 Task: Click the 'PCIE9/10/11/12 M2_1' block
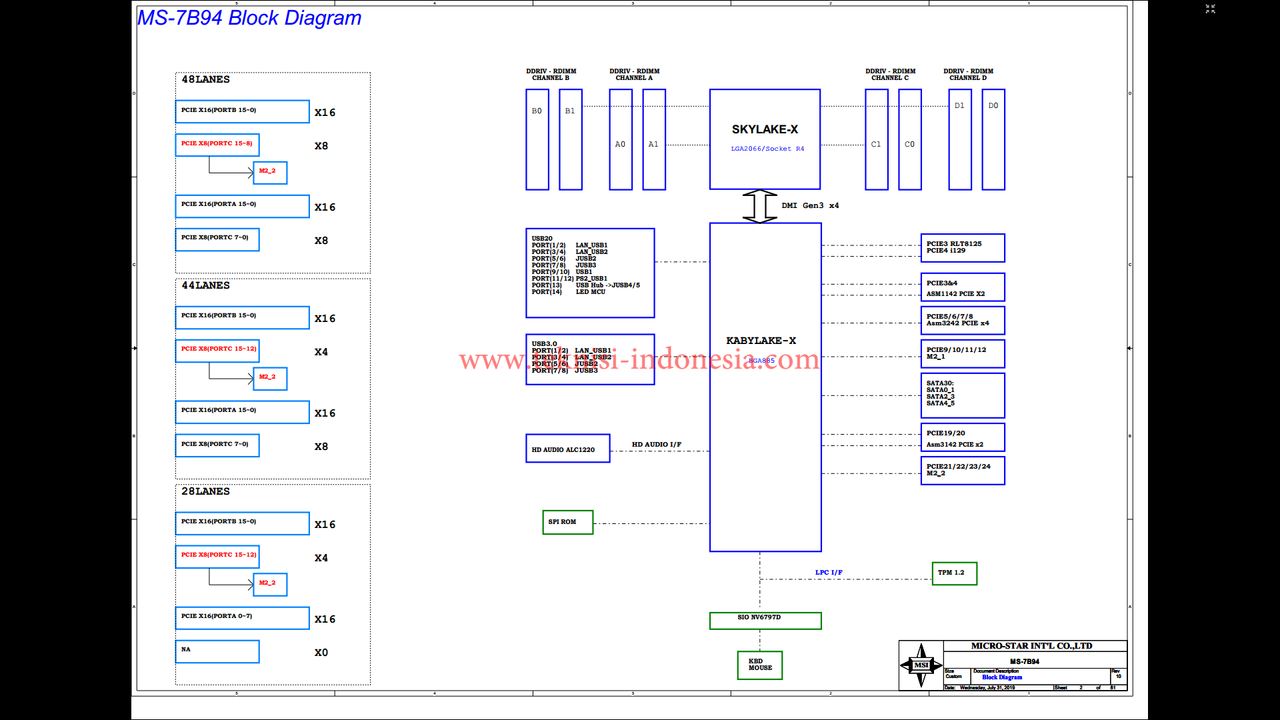coord(963,353)
